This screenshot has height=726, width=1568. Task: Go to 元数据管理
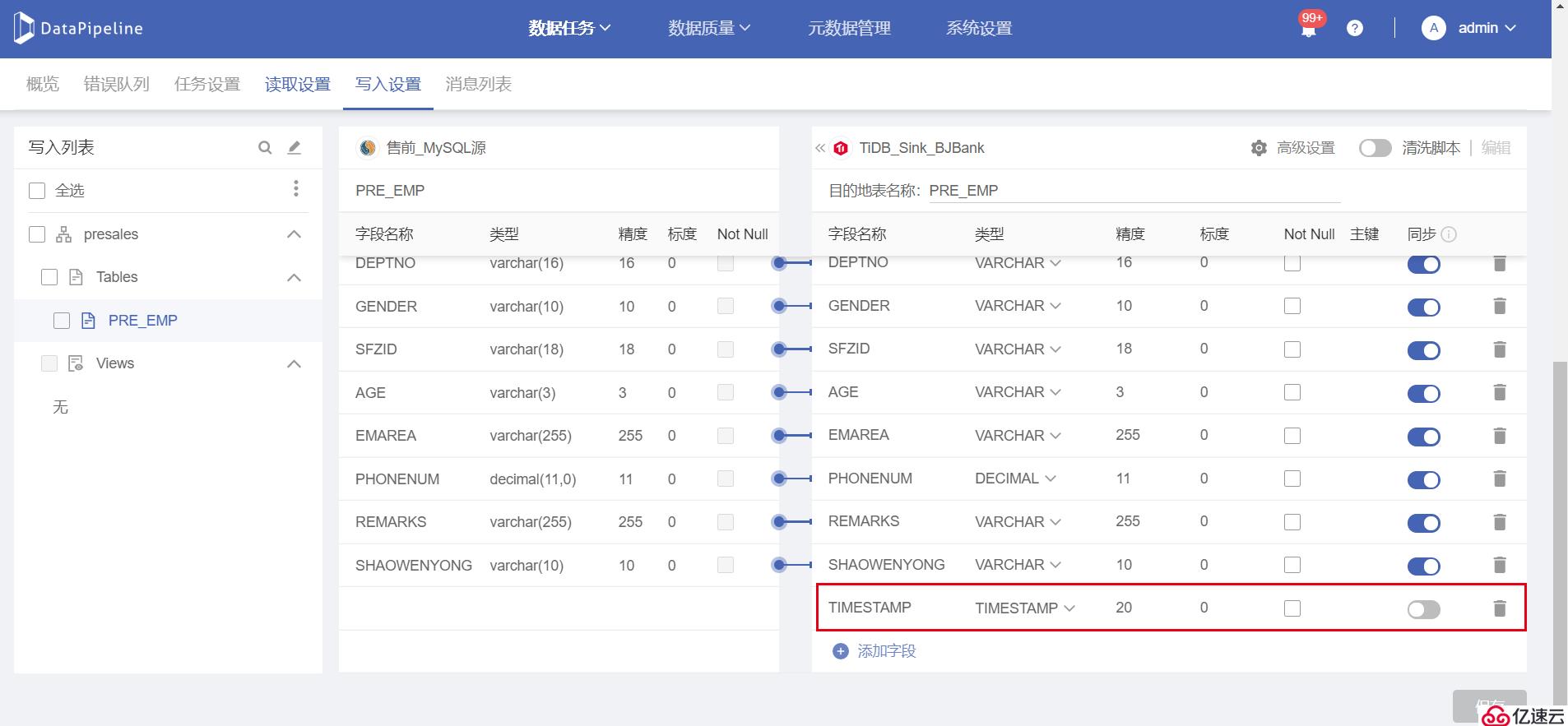(849, 28)
